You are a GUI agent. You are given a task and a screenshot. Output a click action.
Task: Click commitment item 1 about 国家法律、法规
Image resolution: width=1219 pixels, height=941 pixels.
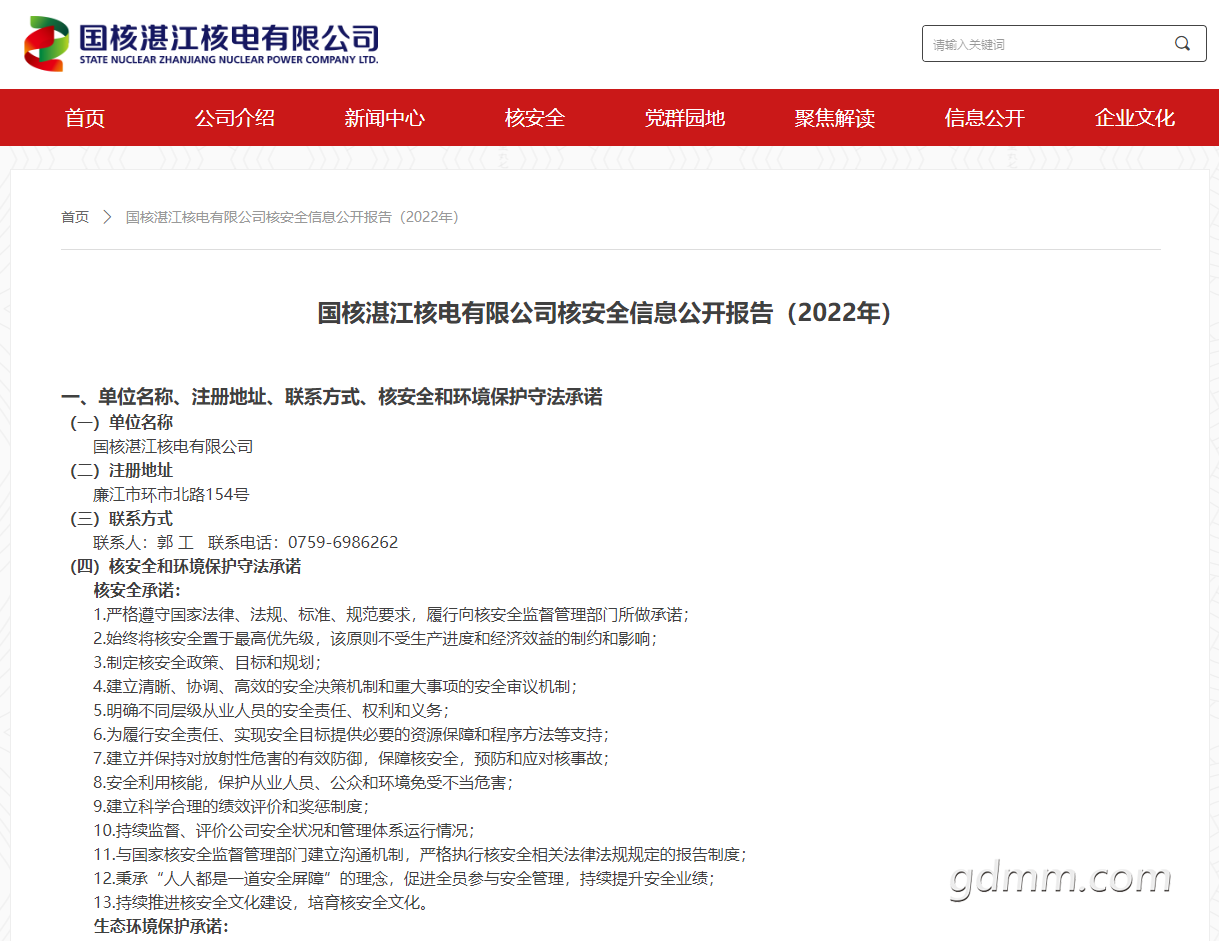pyautogui.click(x=391, y=614)
